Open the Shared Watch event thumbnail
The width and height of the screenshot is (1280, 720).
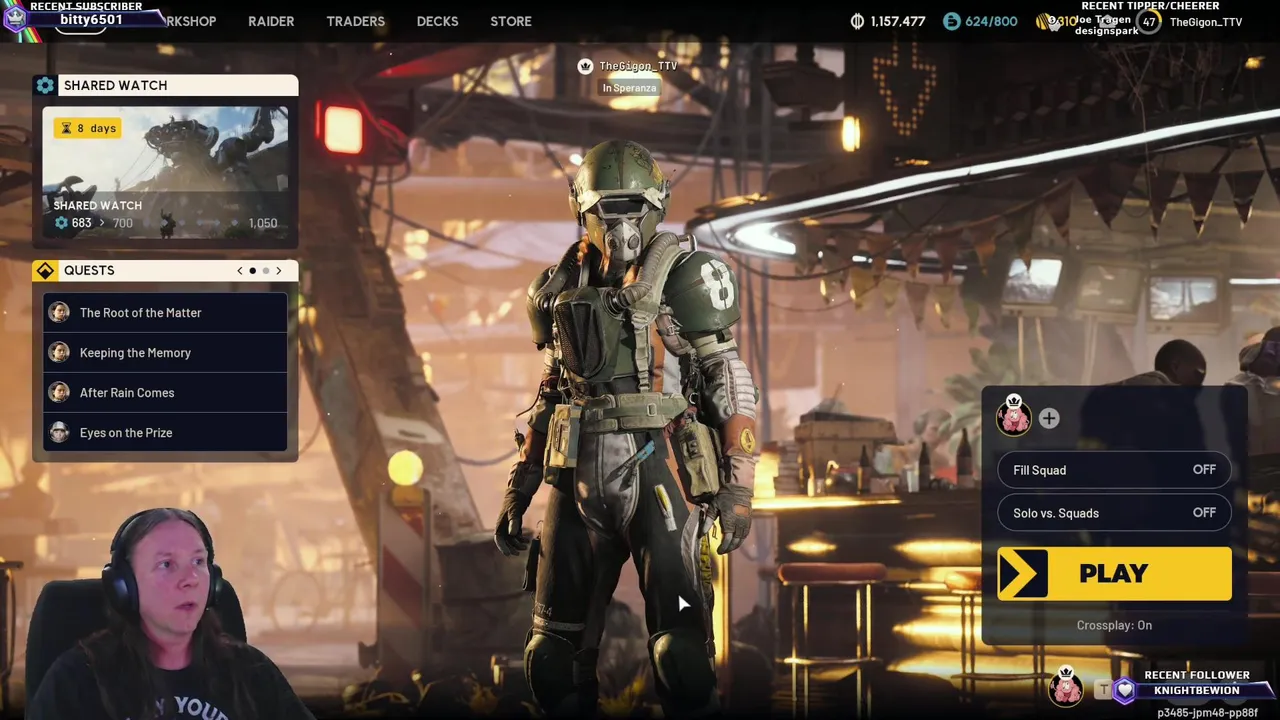(165, 172)
